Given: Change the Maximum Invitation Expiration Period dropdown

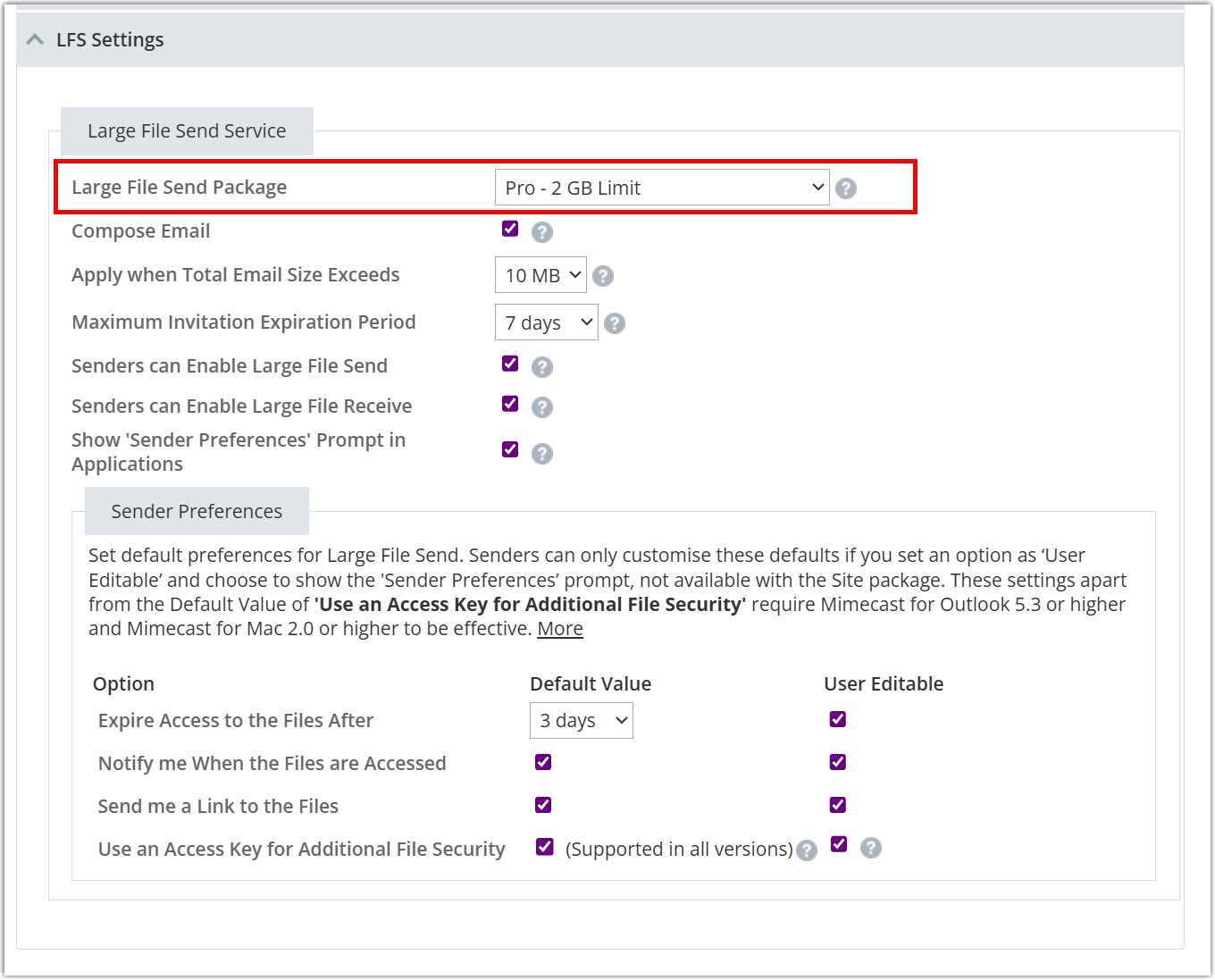Looking at the screenshot, I should coord(546,322).
